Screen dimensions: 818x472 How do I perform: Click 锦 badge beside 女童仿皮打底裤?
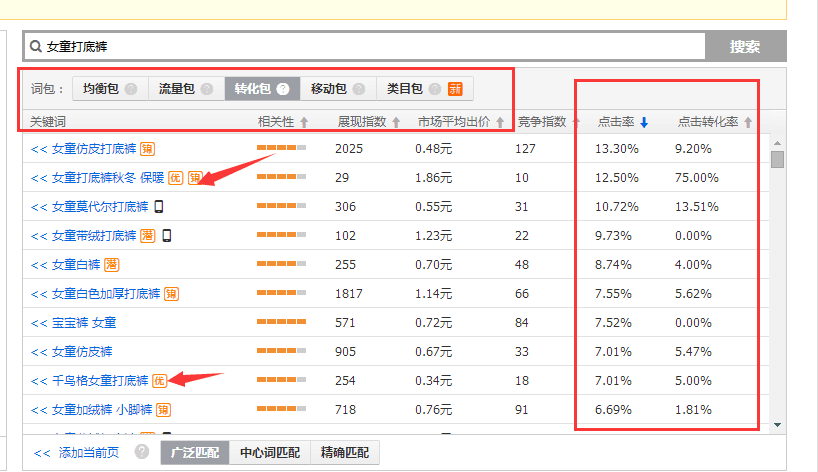[148, 149]
